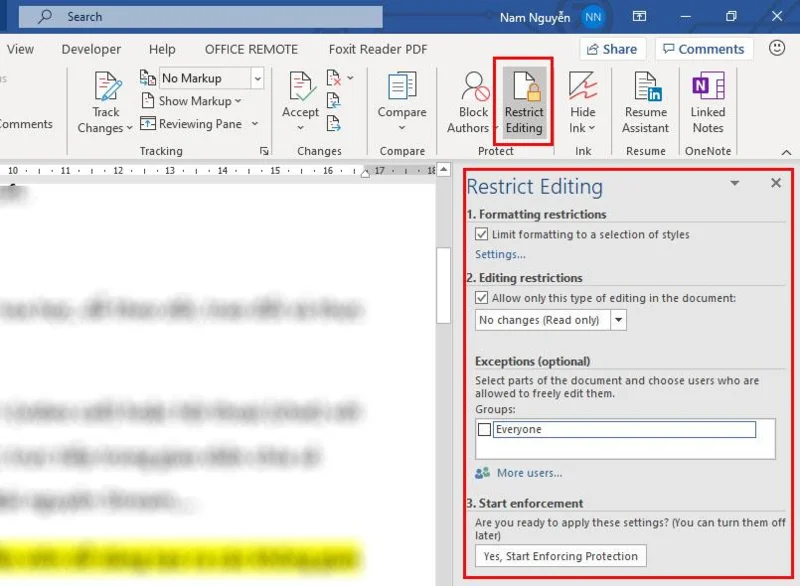
Task: Open No changes (Read only) dropdown
Action: click(618, 320)
